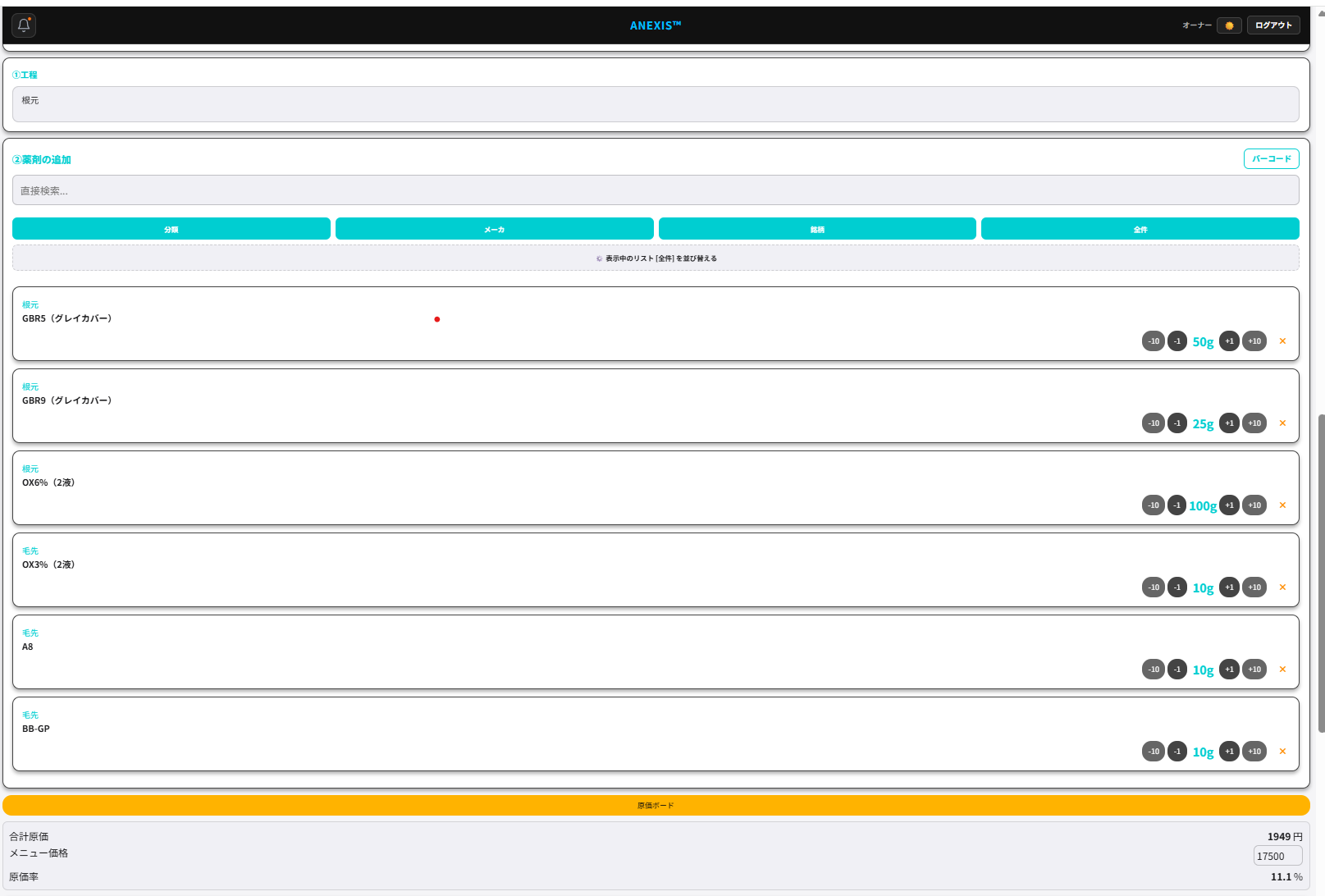Click the 25g amount of GBR9
The image size is (1325, 896).
coord(1203,424)
